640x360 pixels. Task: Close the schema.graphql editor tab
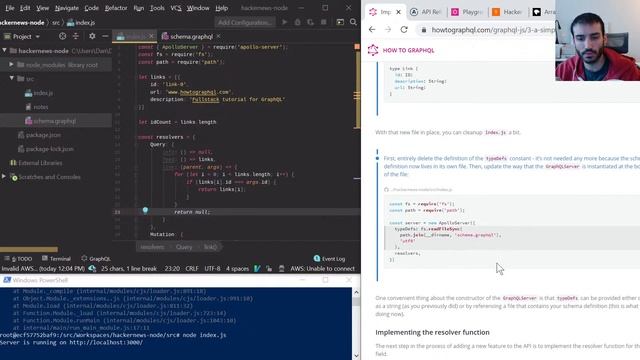219,36
